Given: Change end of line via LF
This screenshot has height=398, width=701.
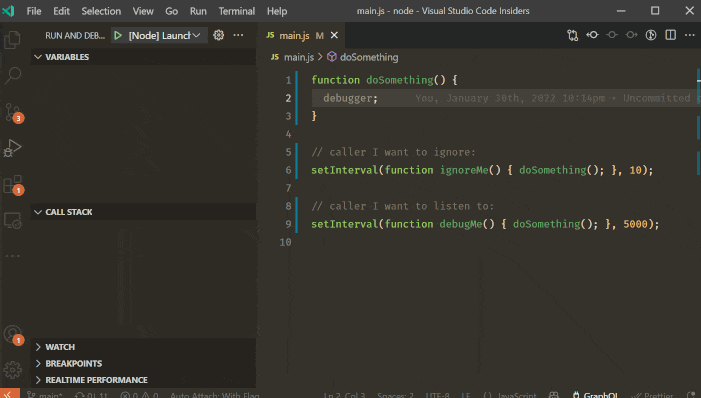Looking at the screenshot, I should click(466, 394).
